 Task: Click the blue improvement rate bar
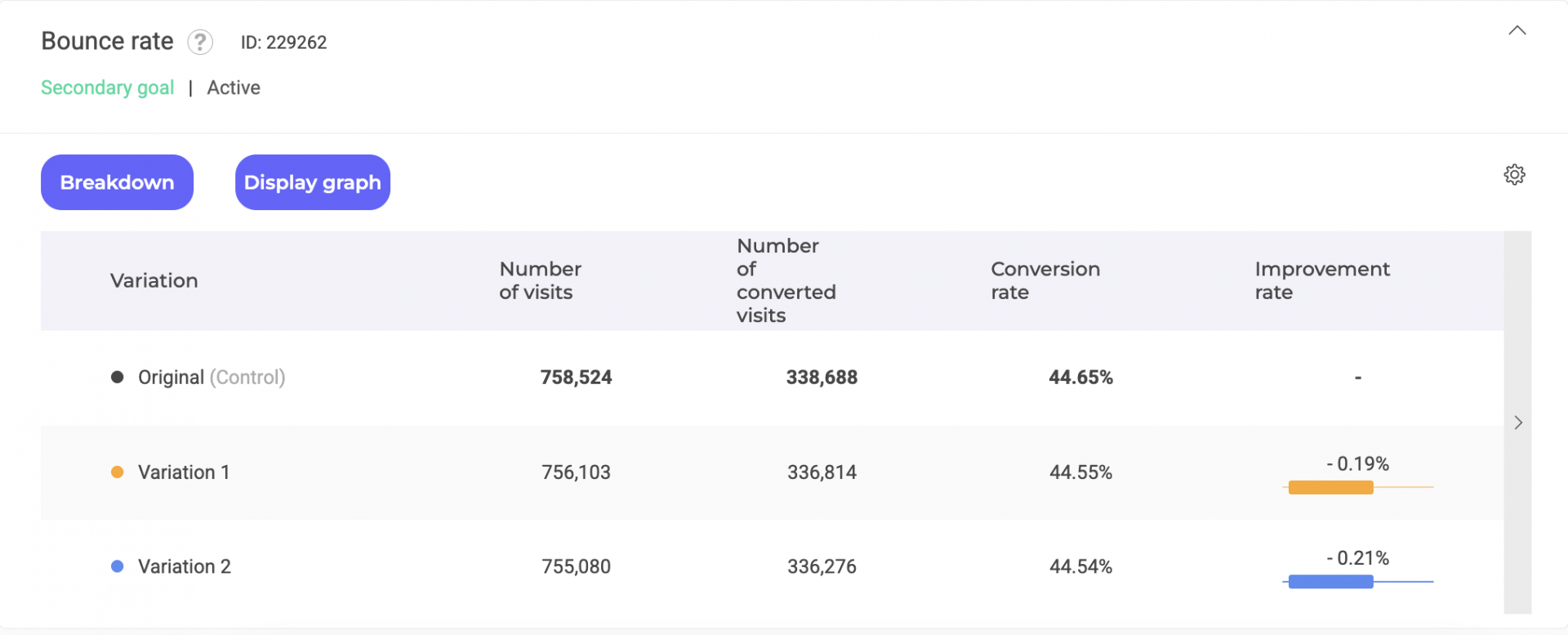1330,582
